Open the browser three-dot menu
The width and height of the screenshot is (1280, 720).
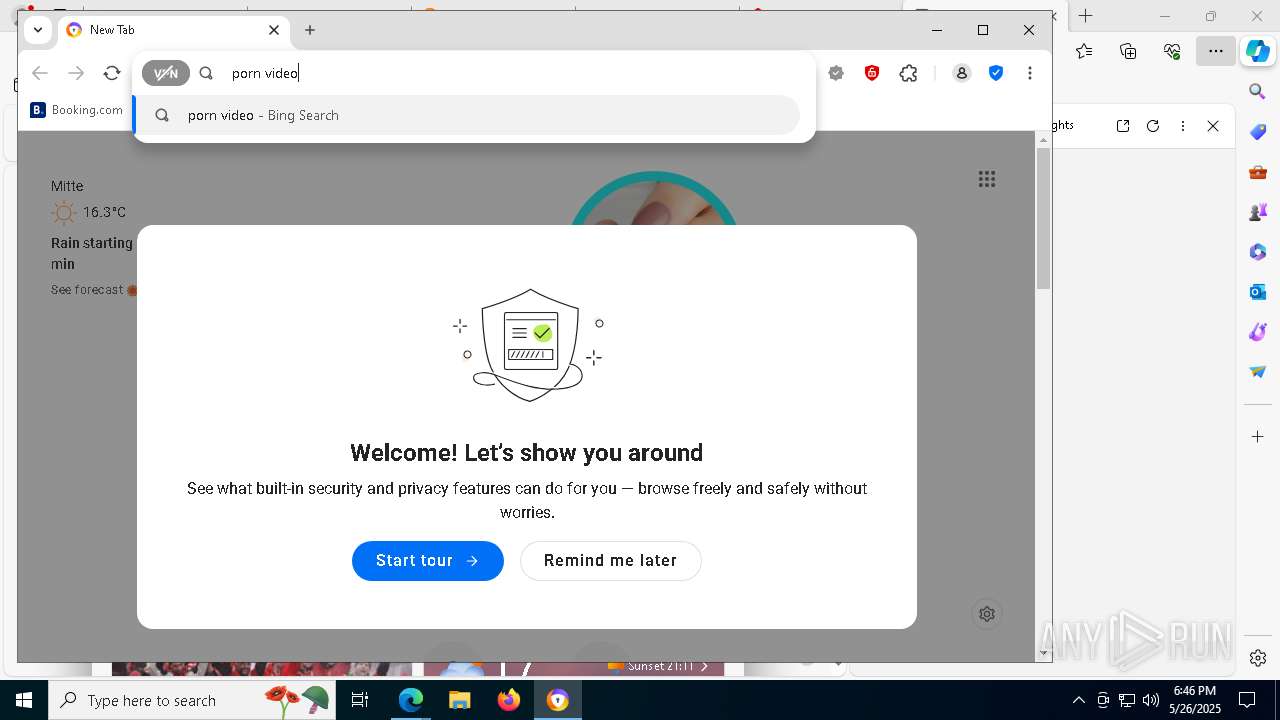click(x=1030, y=73)
